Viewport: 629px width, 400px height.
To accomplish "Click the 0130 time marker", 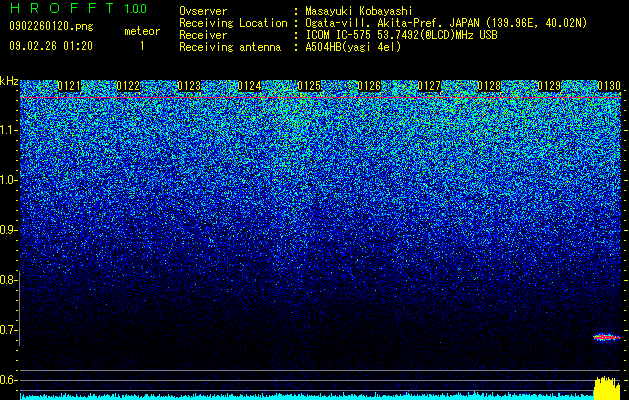I will [609, 86].
